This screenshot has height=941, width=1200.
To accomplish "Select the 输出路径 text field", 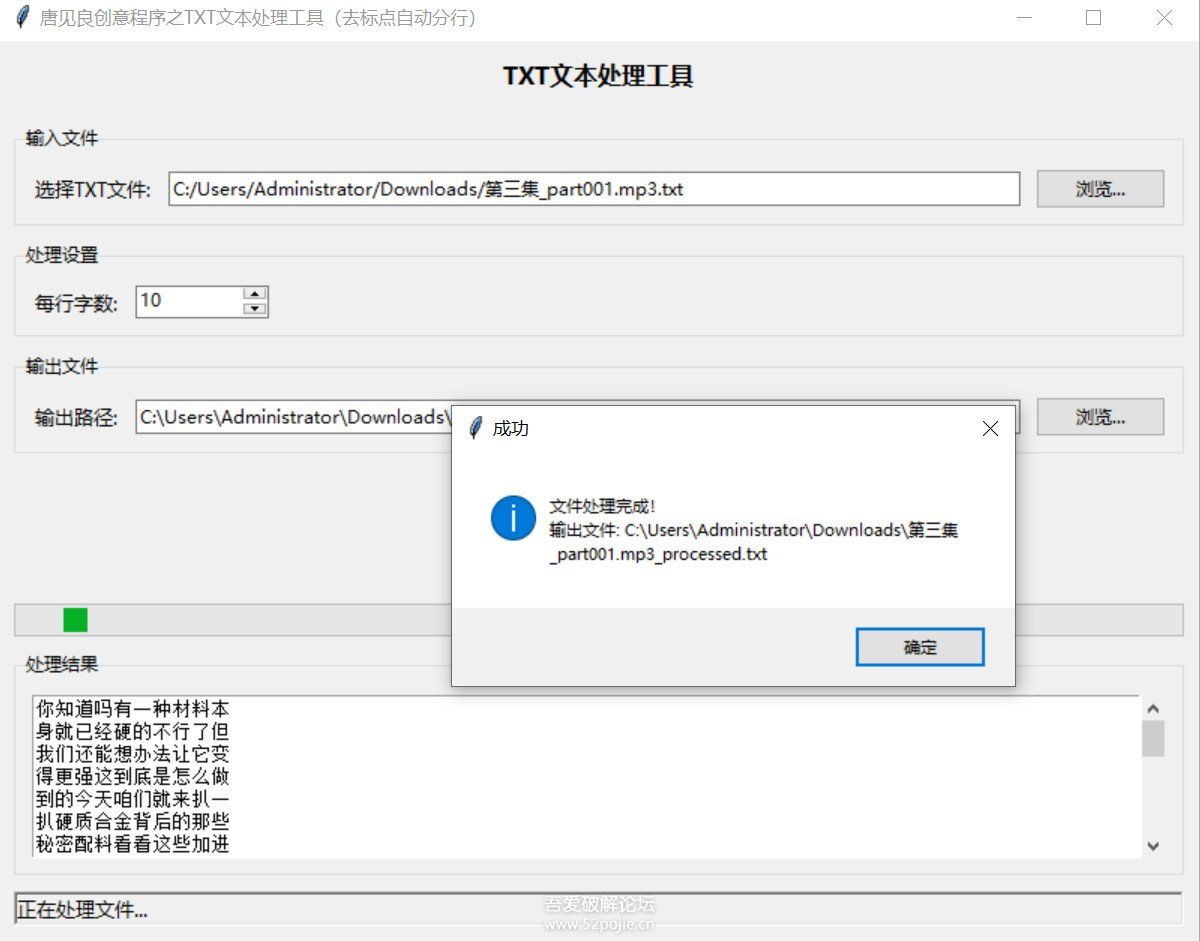I will [x=290, y=418].
